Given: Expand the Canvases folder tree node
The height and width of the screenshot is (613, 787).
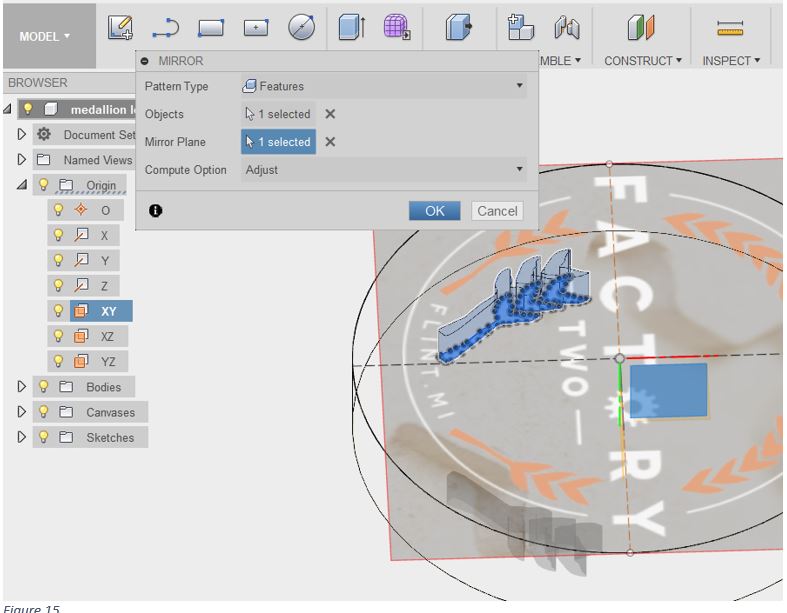Looking at the screenshot, I should (x=22, y=412).
